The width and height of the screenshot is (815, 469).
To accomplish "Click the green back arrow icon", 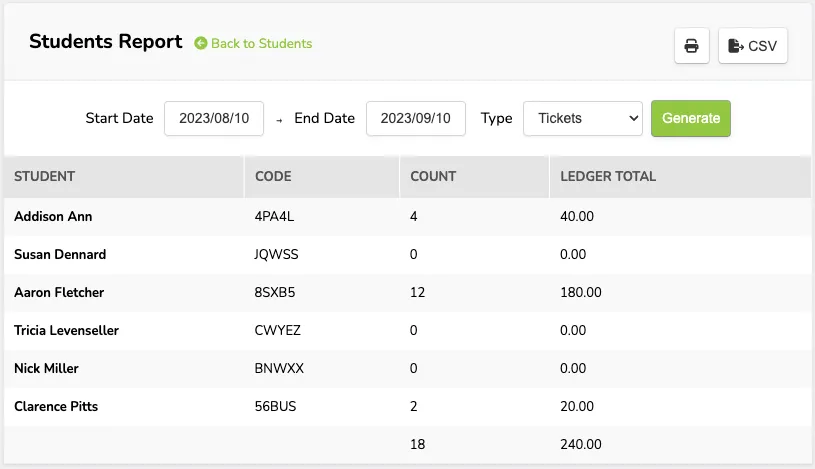I will coord(201,43).
